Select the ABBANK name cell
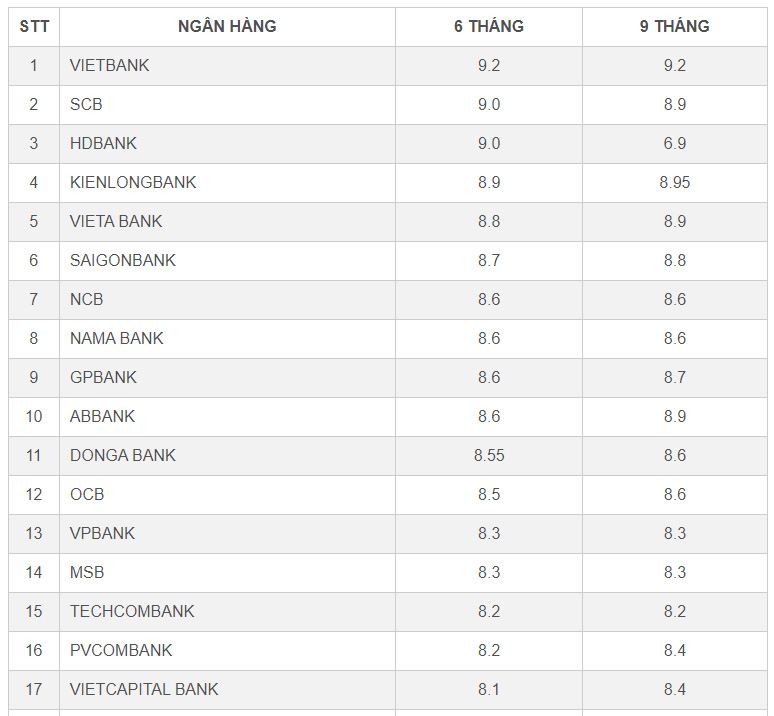The image size is (774, 716). click(102, 417)
